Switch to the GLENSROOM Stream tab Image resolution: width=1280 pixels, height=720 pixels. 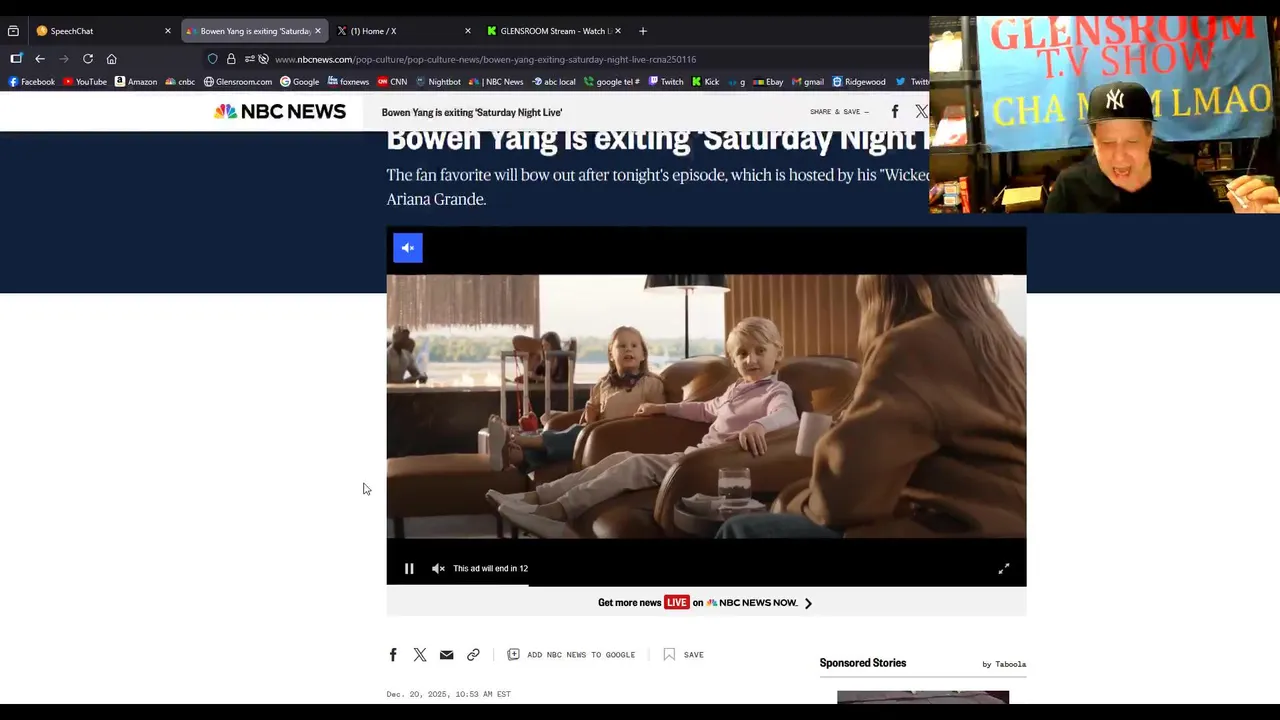(554, 31)
